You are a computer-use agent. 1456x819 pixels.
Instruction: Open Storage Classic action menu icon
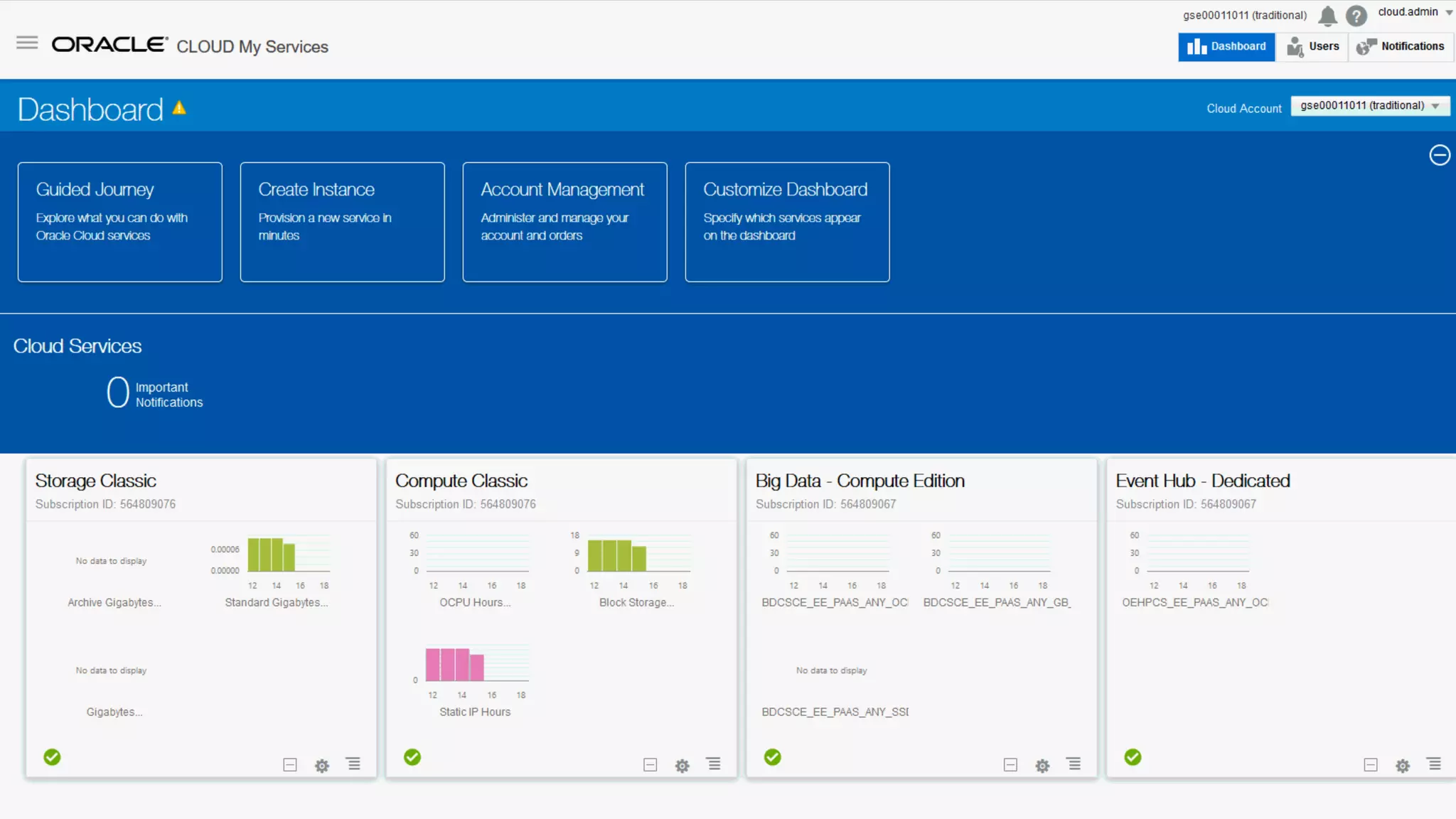(x=353, y=764)
